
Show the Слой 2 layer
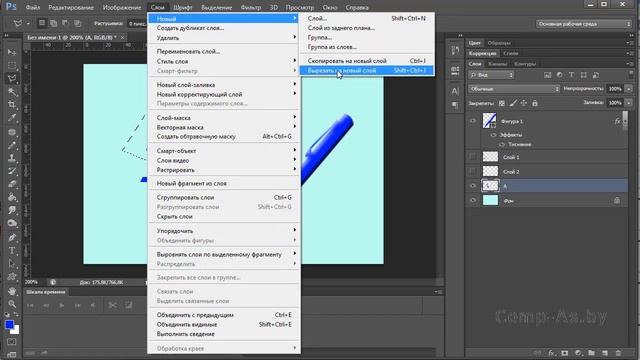[x=473, y=171]
